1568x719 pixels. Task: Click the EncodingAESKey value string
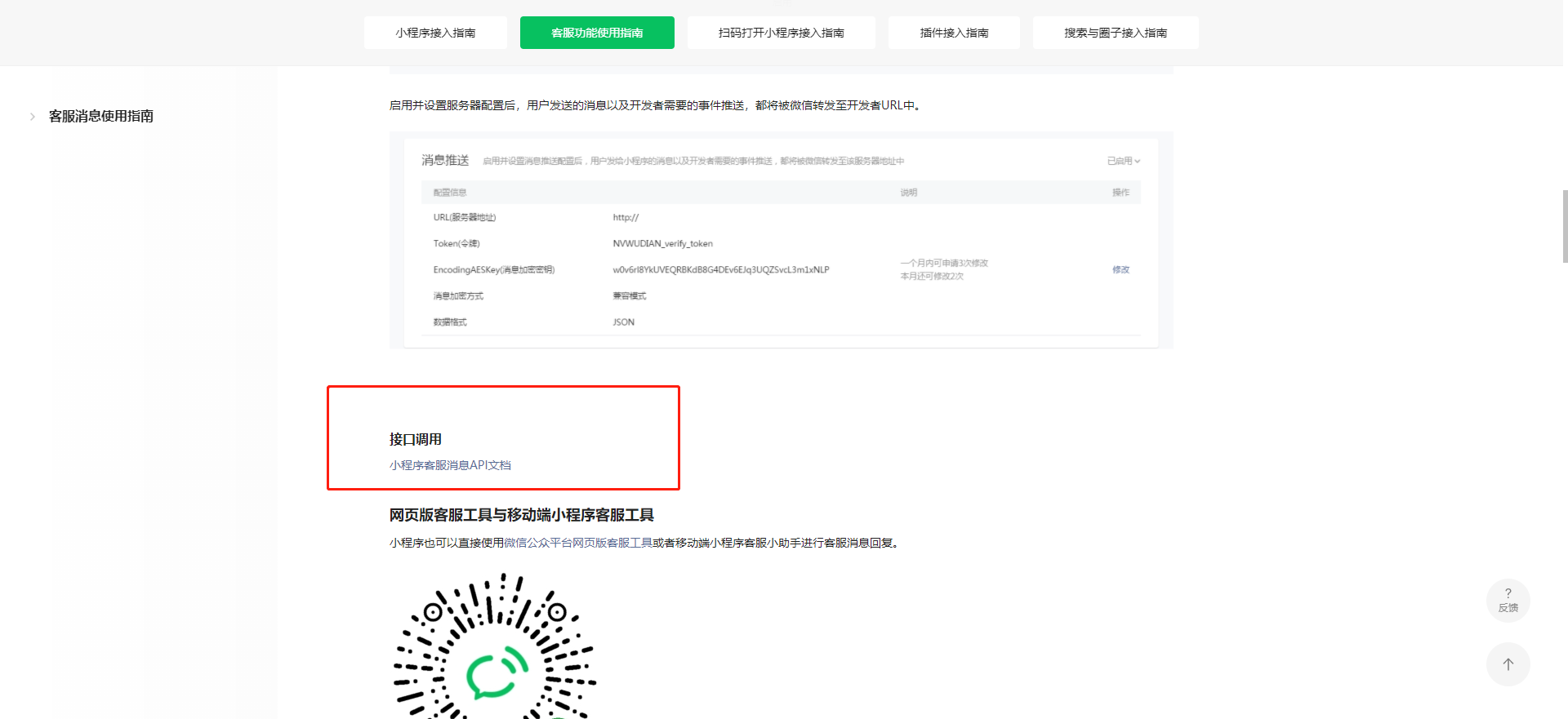click(721, 269)
